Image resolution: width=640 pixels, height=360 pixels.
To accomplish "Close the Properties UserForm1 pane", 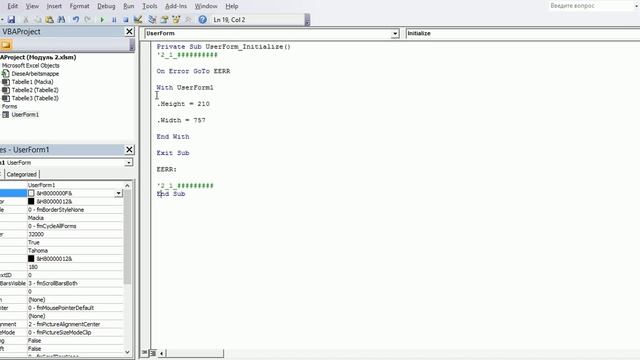I will tap(129, 150).
